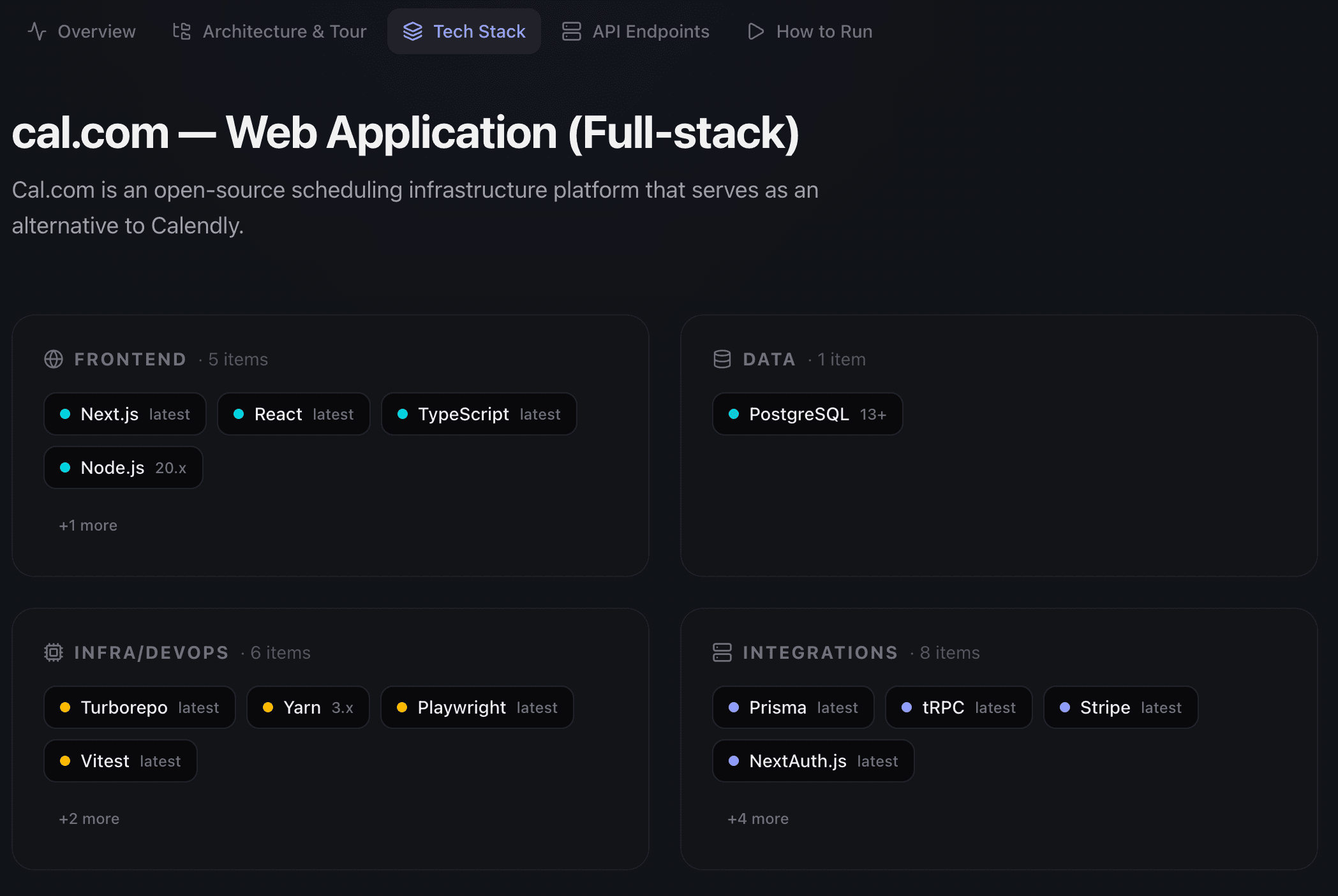This screenshot has width=1338, height=896.
Task: Click the Data database icon
Action: pyautogui.click(x=722, y=359)
